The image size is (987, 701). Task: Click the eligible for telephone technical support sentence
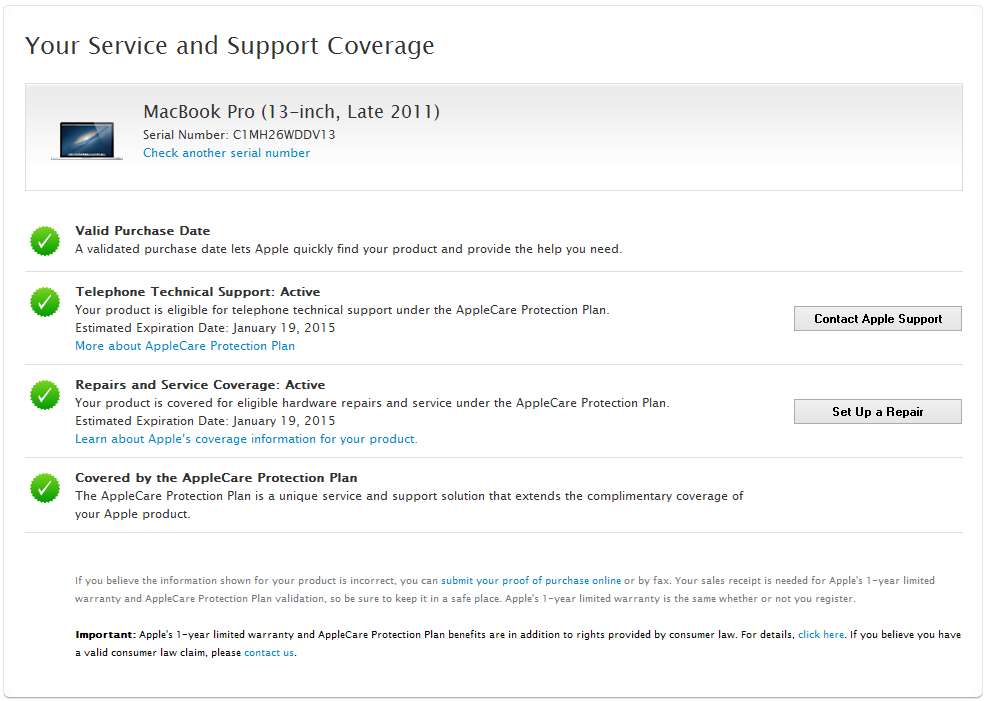point(342,310)
